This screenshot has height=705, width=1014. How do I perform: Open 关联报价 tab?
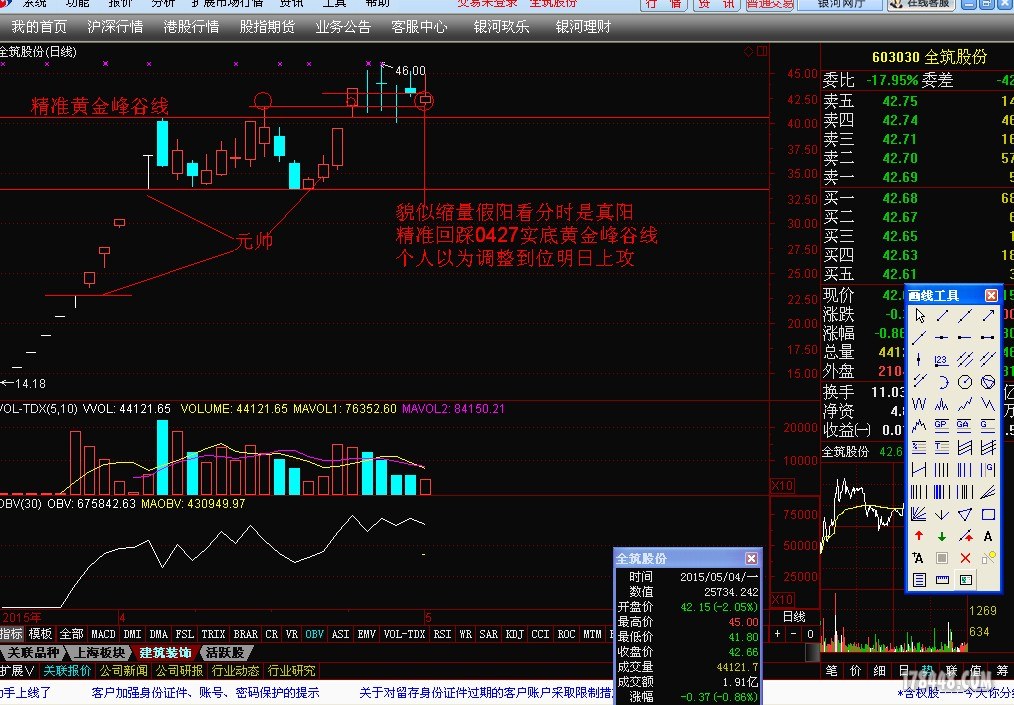point(67,671)
